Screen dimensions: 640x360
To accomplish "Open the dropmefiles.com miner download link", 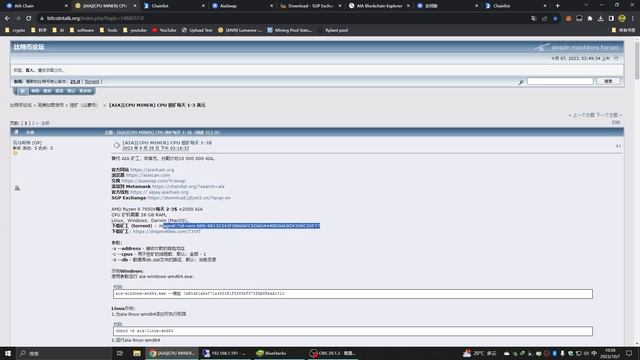I will 167,231.
